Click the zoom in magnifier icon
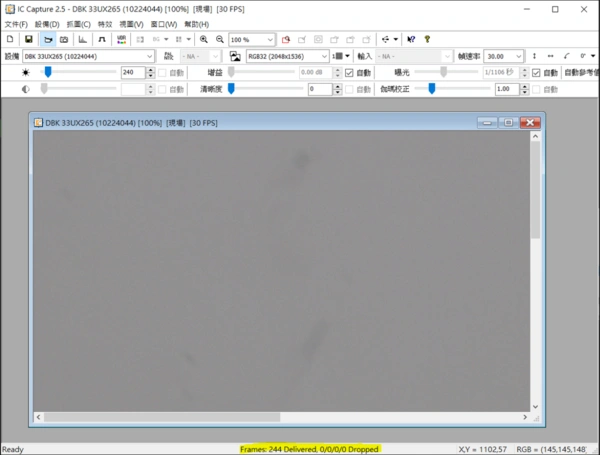The image size is (600, 455). point(204,39)
